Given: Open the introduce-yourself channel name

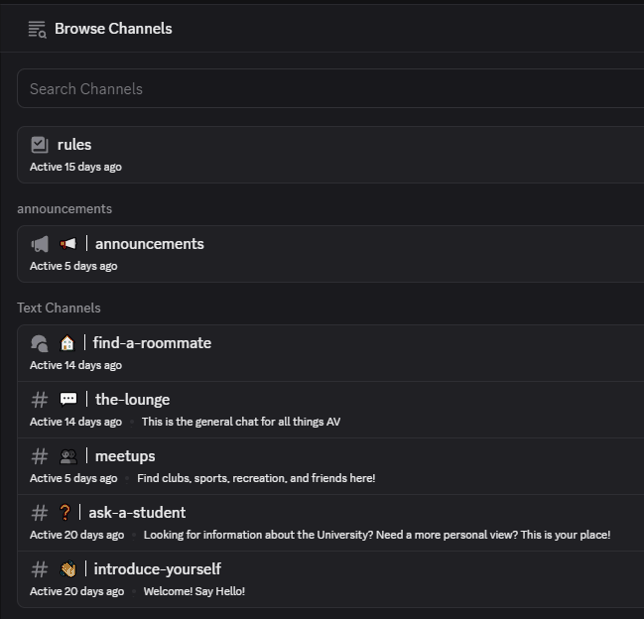Looking at the screenshot, I should click(157, 569).
